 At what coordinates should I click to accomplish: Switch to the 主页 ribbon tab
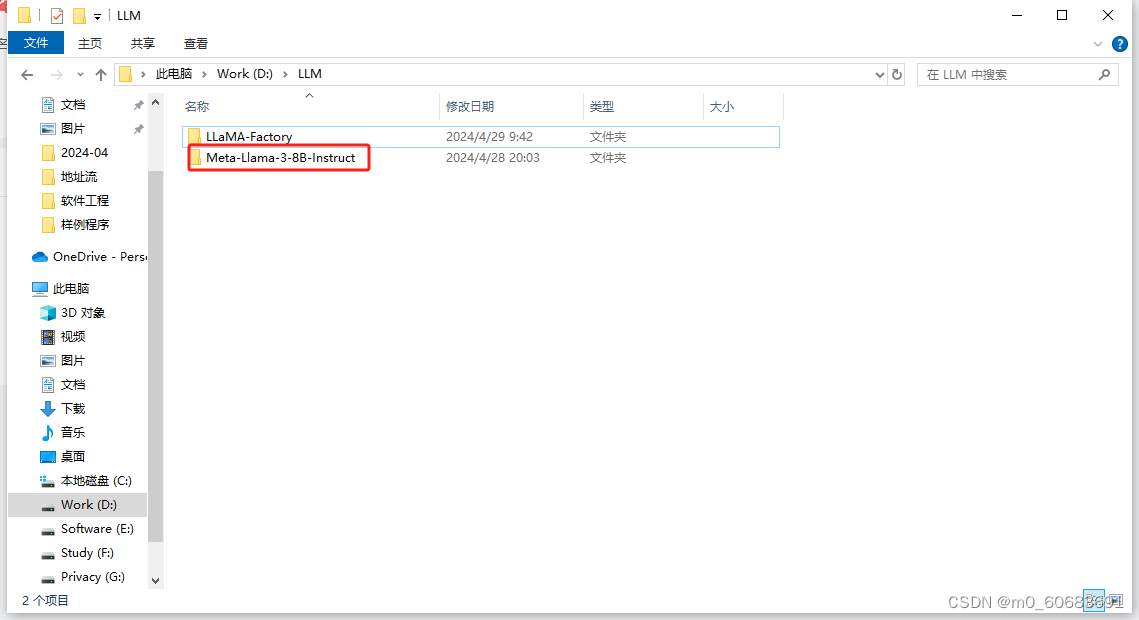tap(90, 44)
